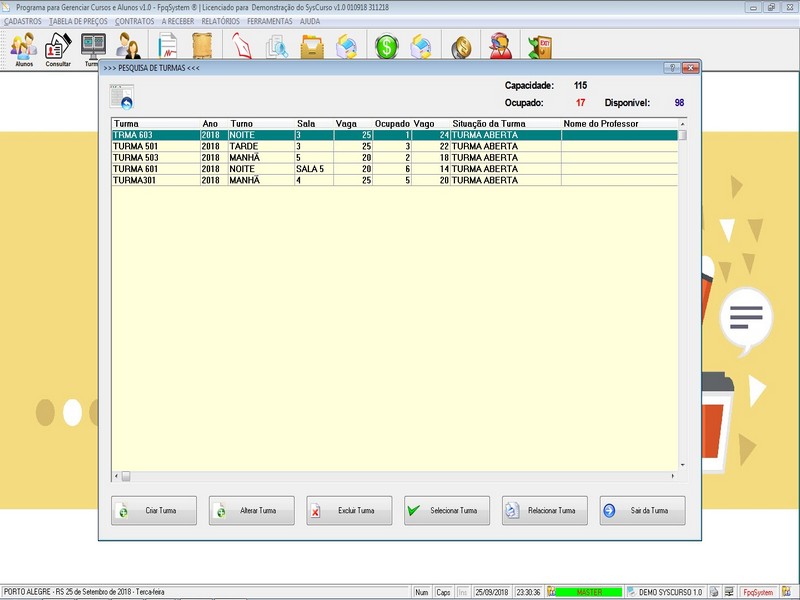
Task: Open the document search magnifier icon
Action: pyautogui.click(x=277, y=47)
